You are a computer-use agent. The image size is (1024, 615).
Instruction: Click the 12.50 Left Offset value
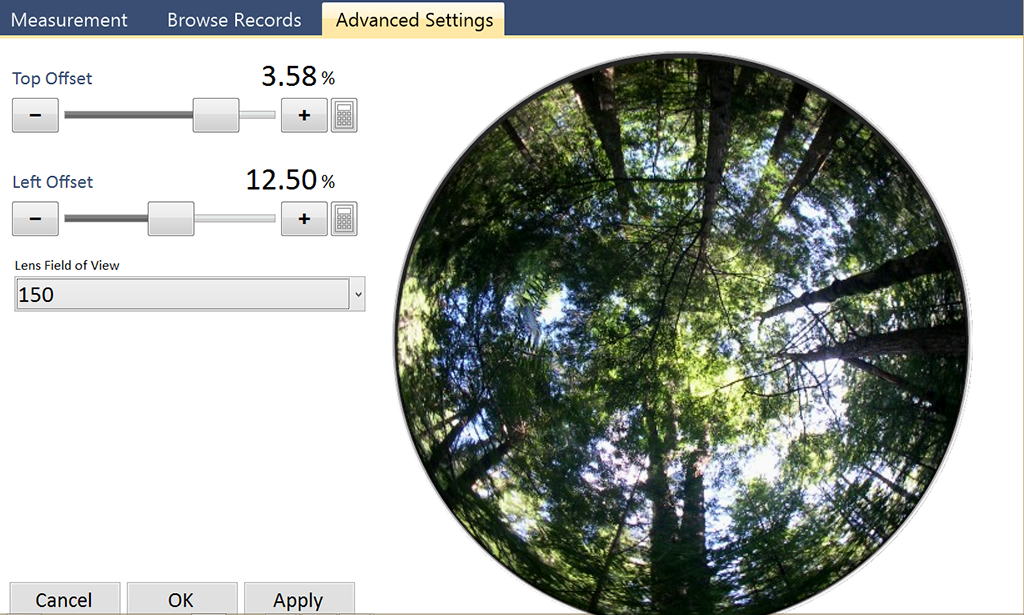tap(281, 180)
